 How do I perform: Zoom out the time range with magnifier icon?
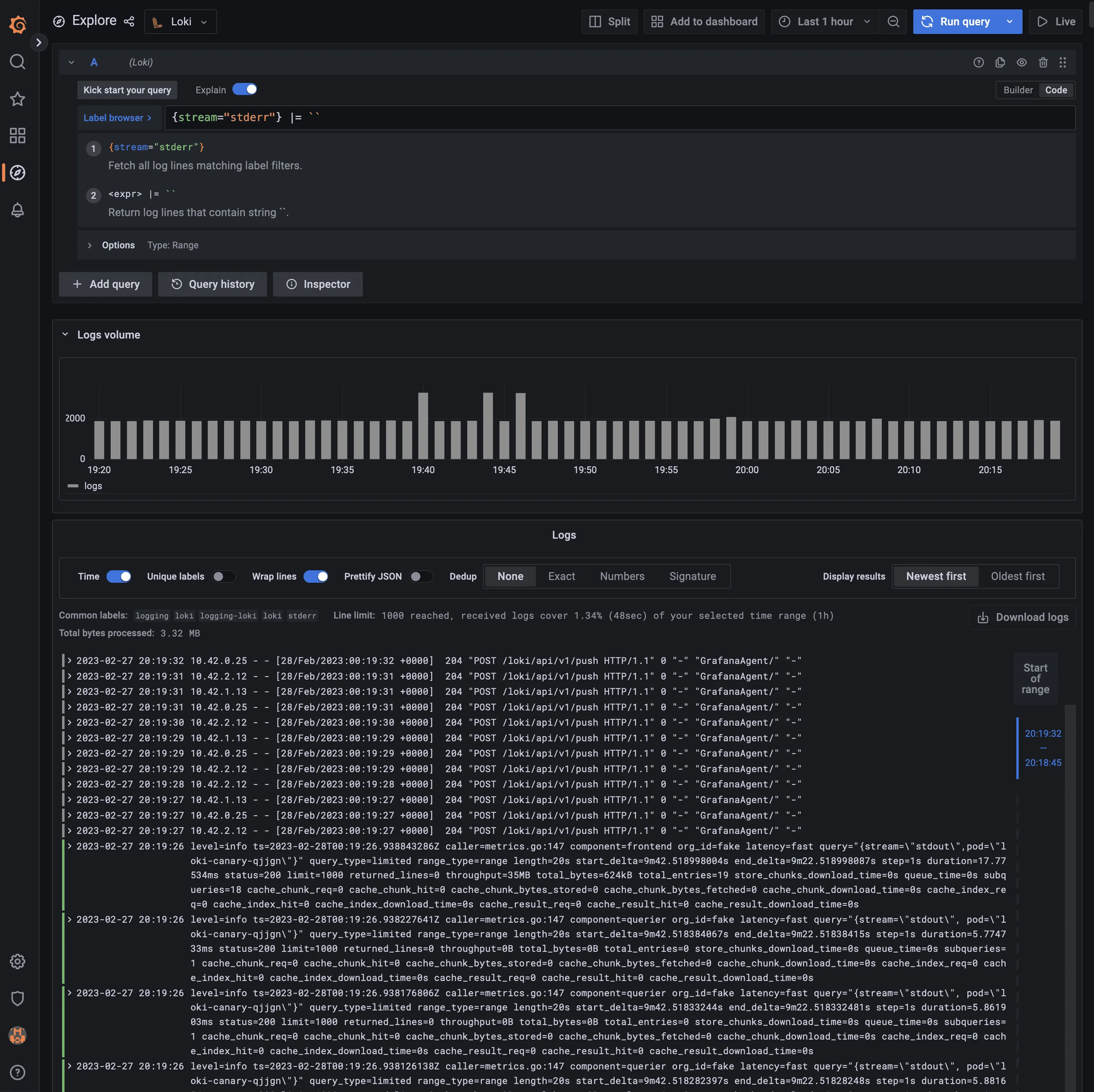pos(894,22)
